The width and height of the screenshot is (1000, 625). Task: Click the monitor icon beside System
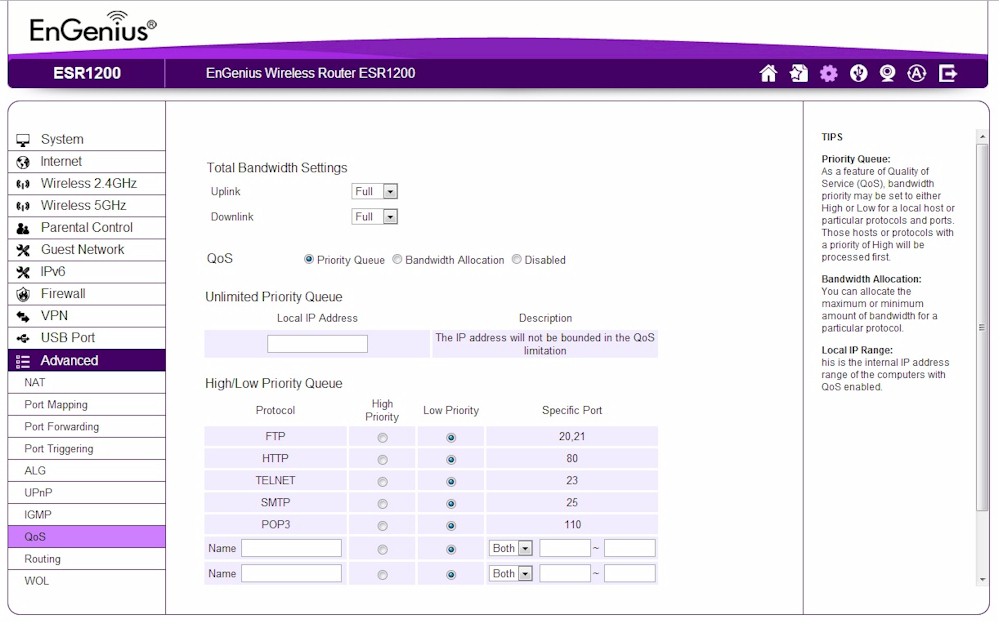coord(23,140)
